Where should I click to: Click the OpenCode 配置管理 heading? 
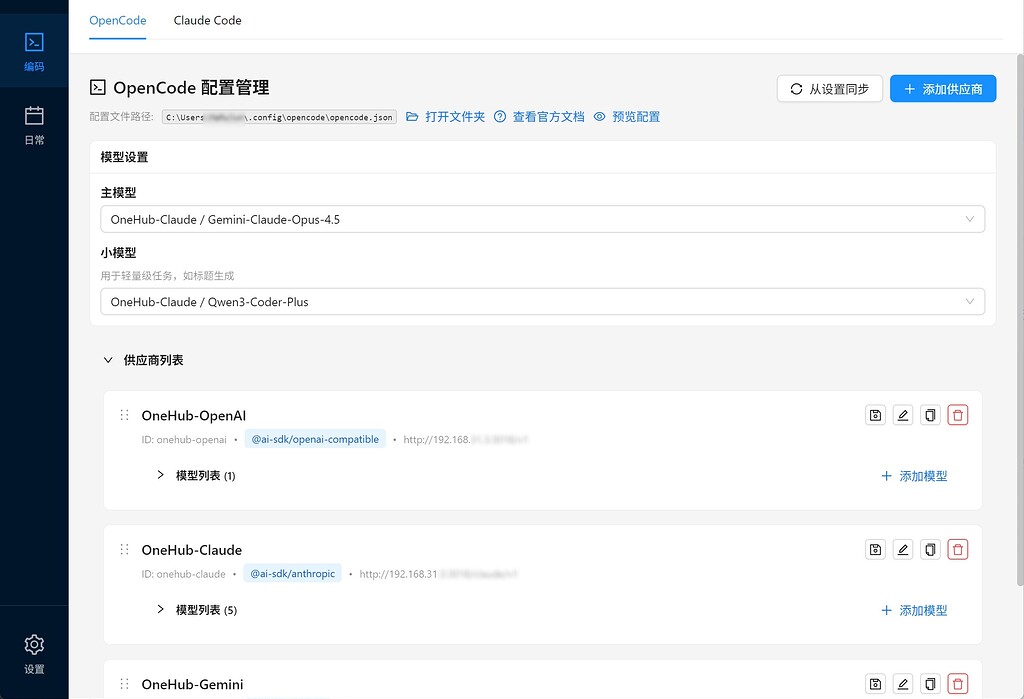pos(191,88)
